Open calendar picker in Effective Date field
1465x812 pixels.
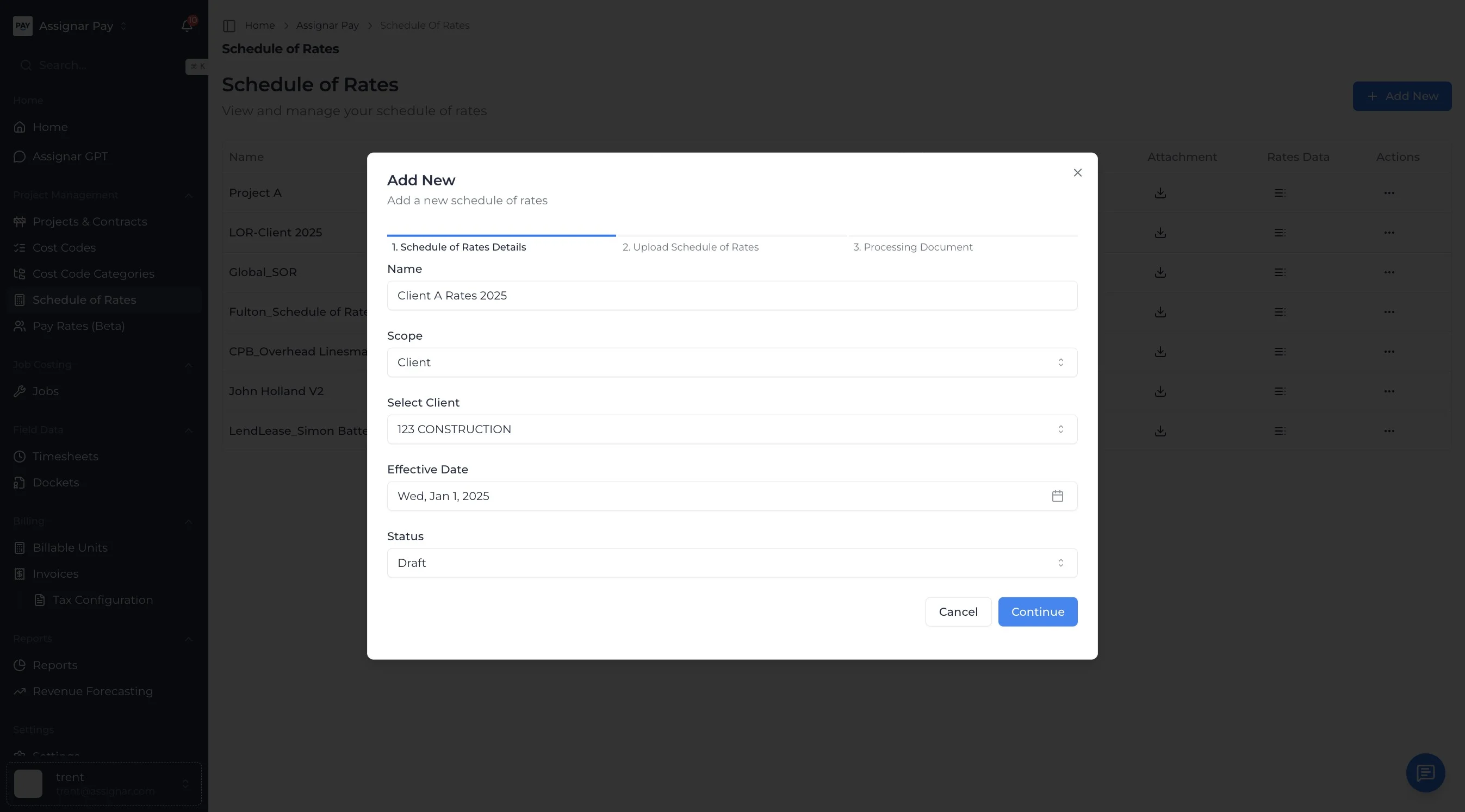[1057, 496]
